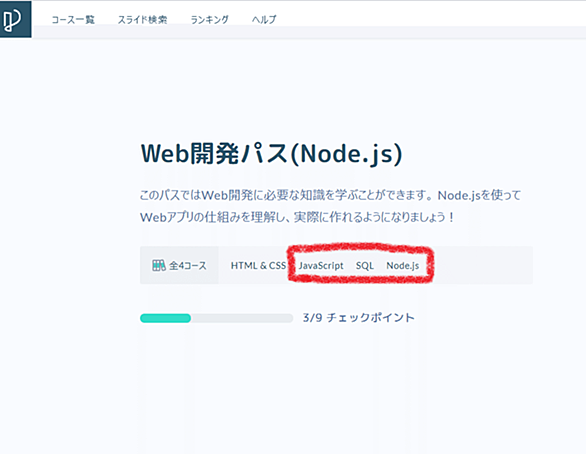The height and width of the screenshot is (454, 586).
Task: Open the SQL course link
Action: [x=365, y=266]
